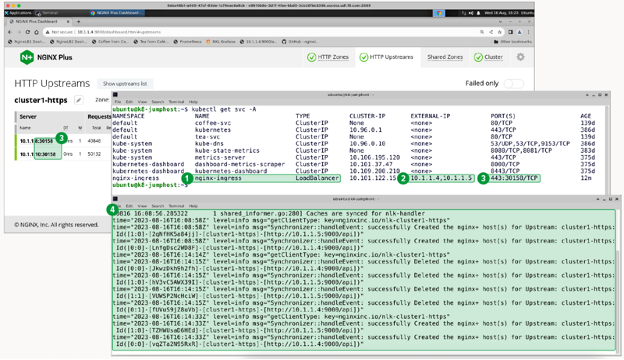Click the upper terminal window title icon
Image resolution: width=624 pixels, height=360 pixels.
click(x=115, y=95)
